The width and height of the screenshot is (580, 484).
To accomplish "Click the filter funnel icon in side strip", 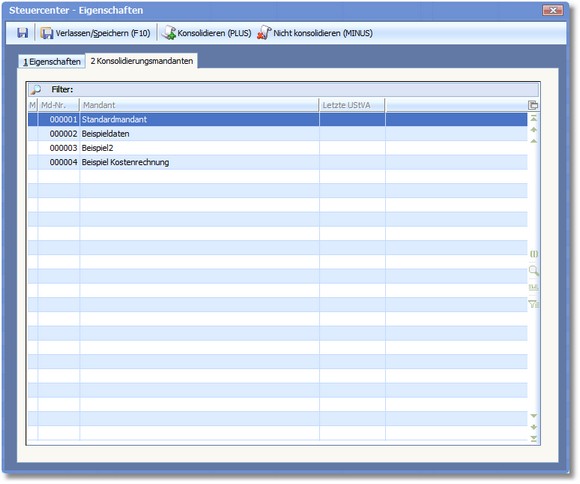I will [533, 304].
